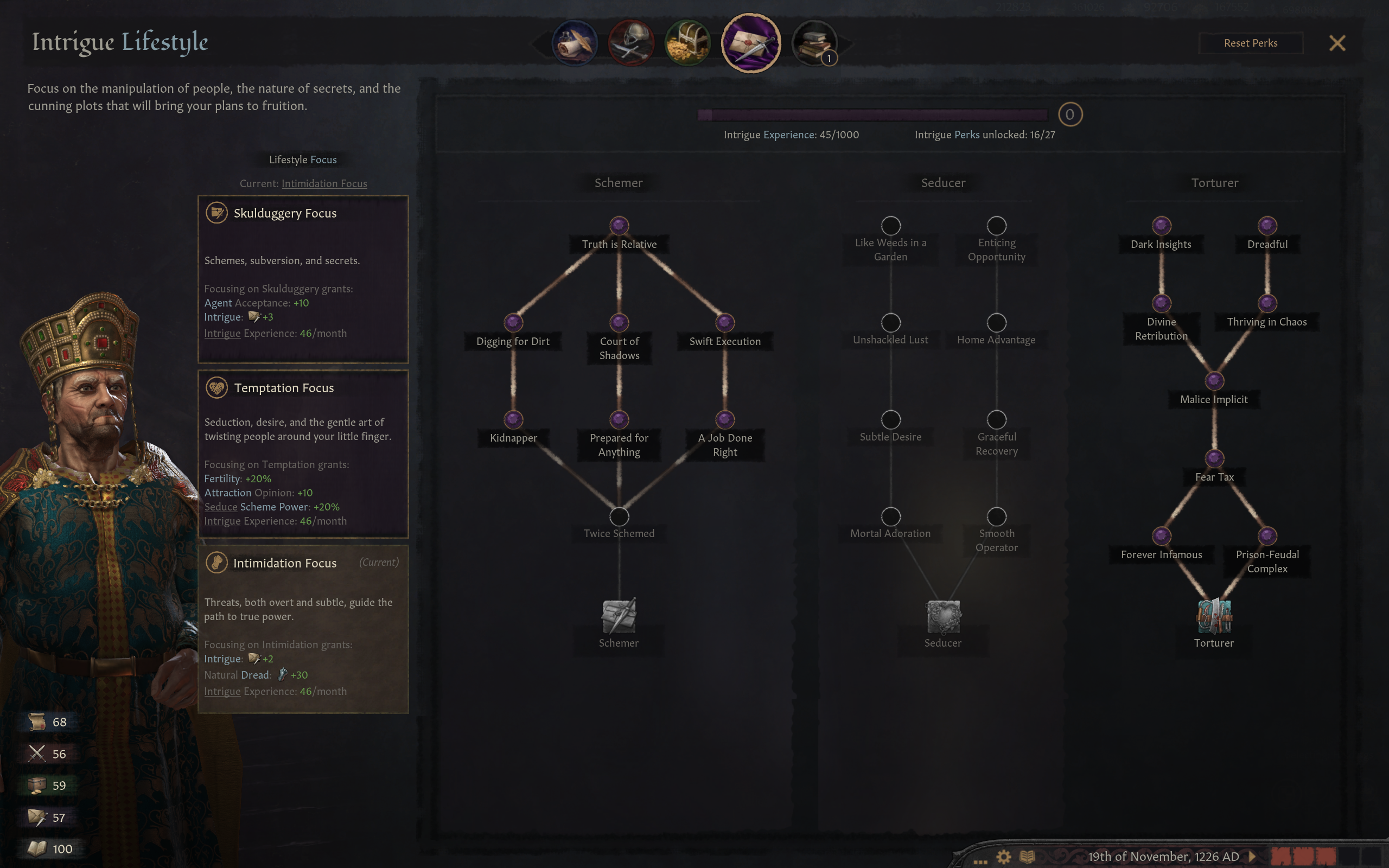1389x868 pixels.
Task: Unlock the Twice Schemed perk node
Action: tap(619, 516)
